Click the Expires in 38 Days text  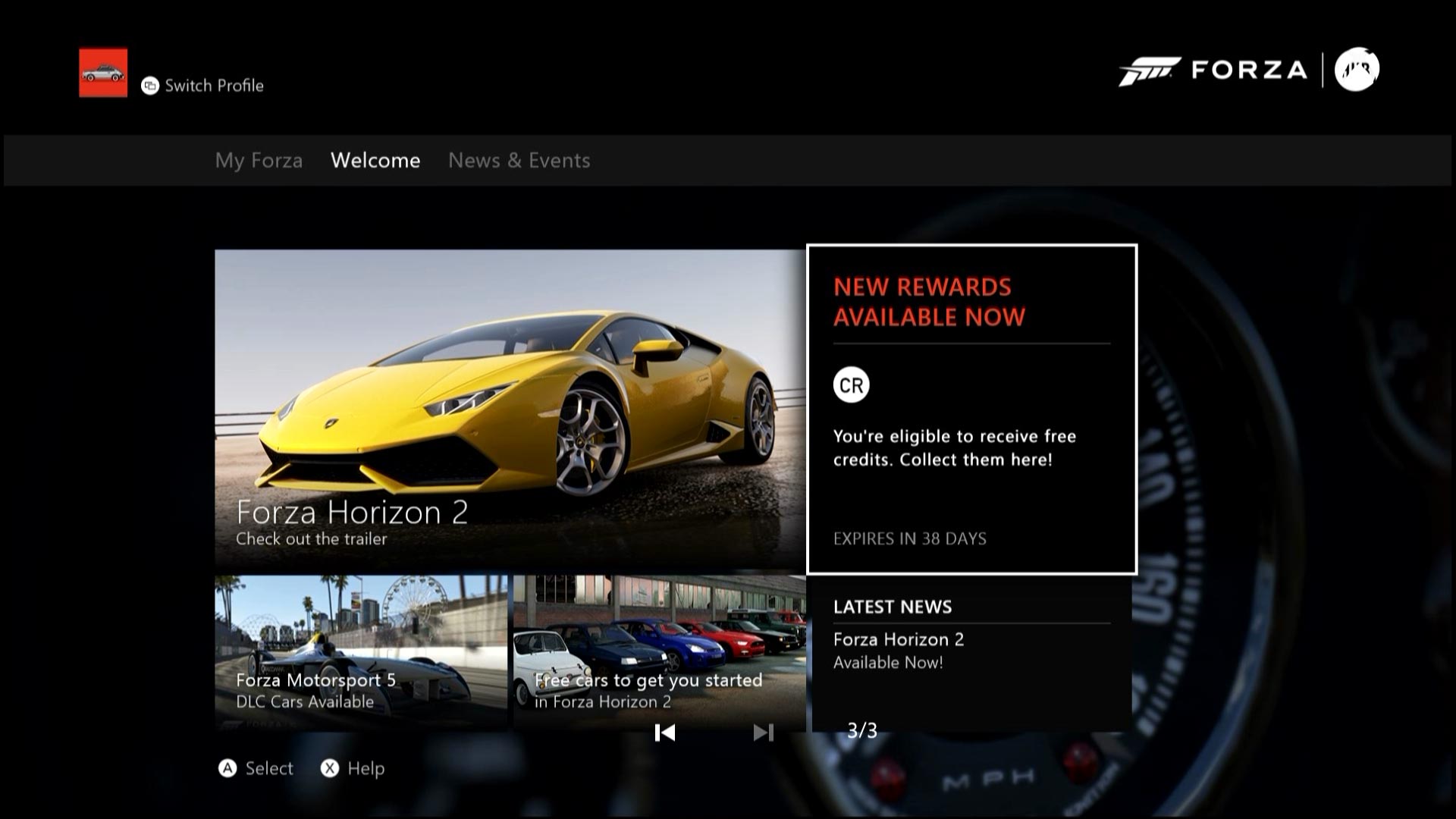point(910,538)
